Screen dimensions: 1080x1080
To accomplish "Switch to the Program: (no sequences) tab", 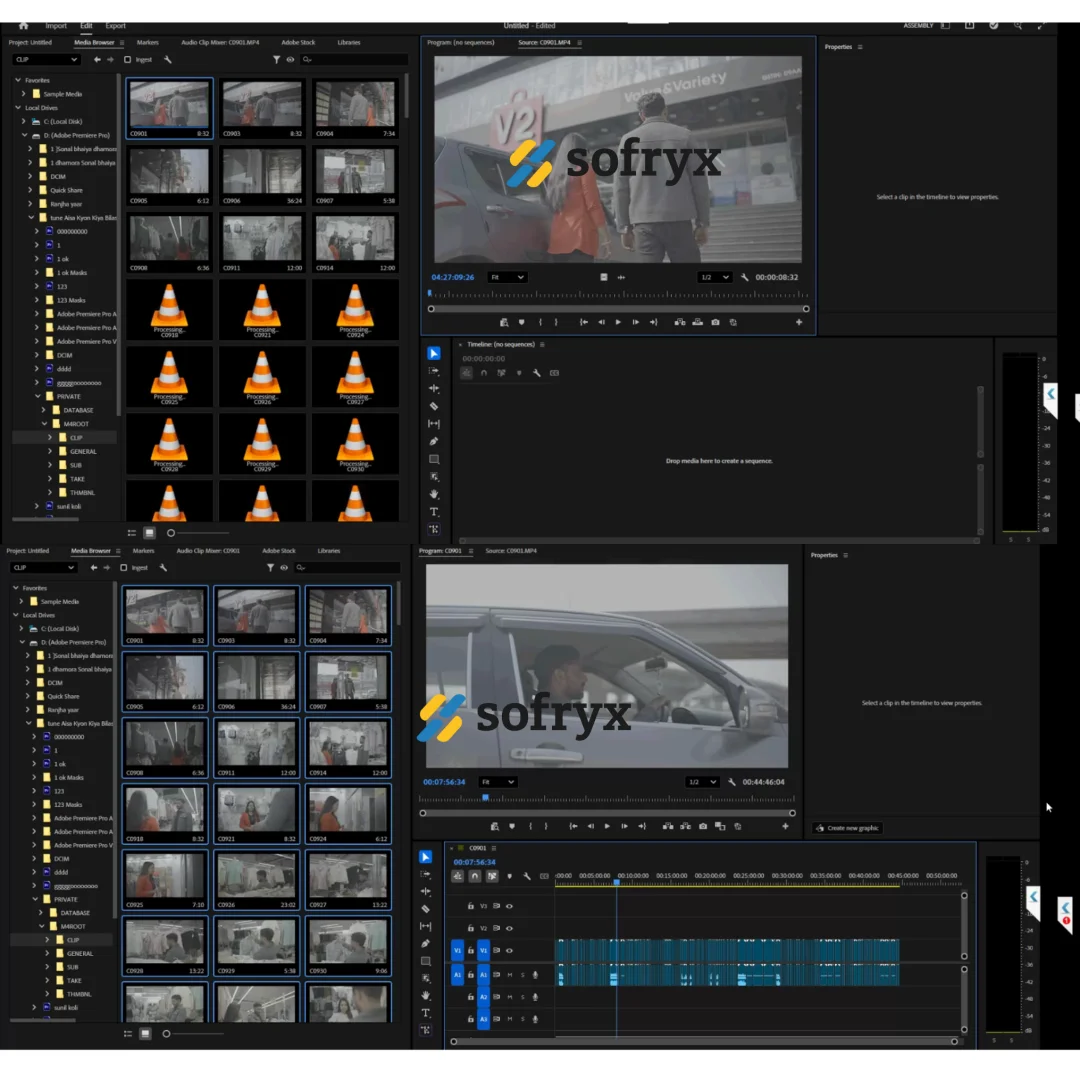I will tap(460, 43).
